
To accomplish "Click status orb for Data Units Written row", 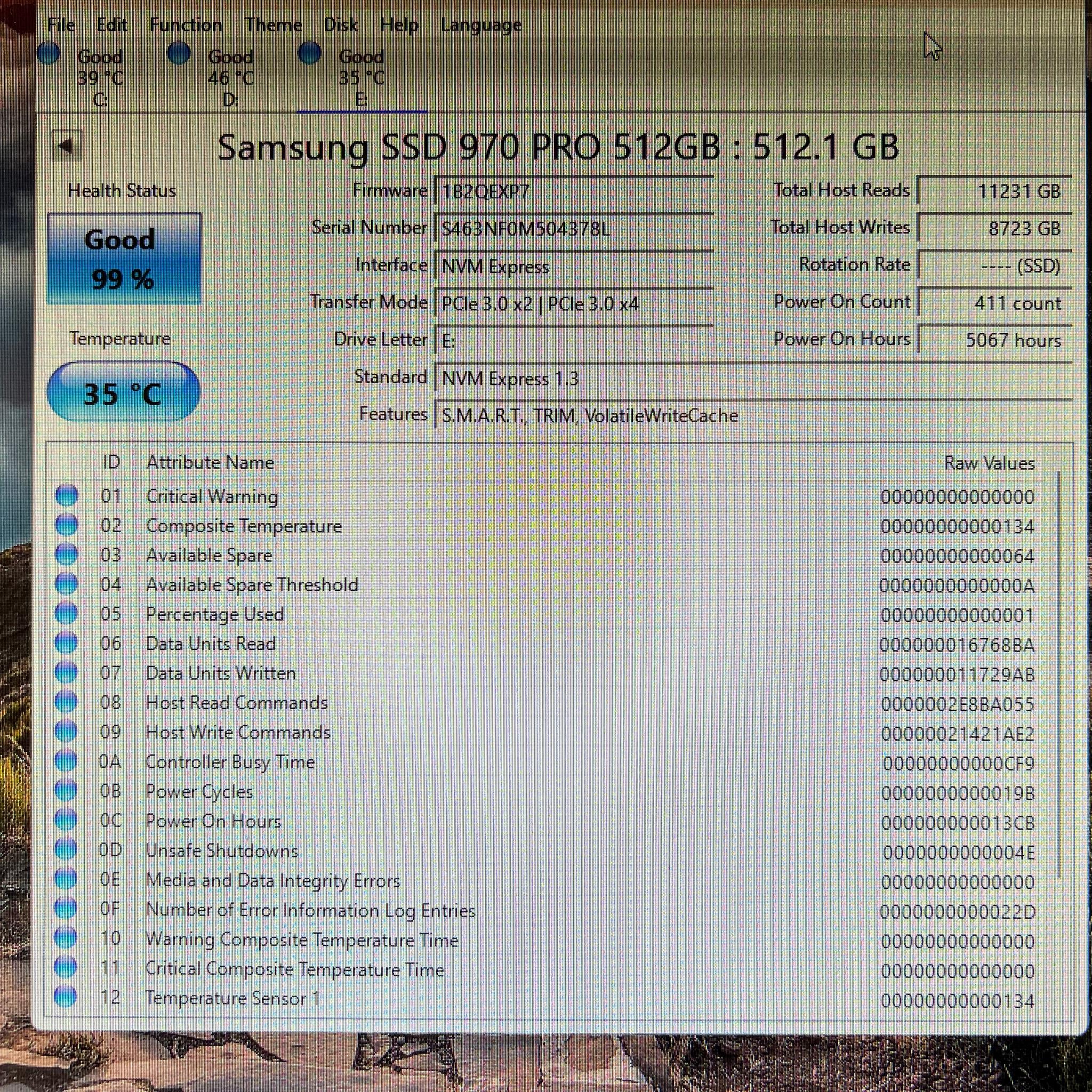I will tap(67, 672).
